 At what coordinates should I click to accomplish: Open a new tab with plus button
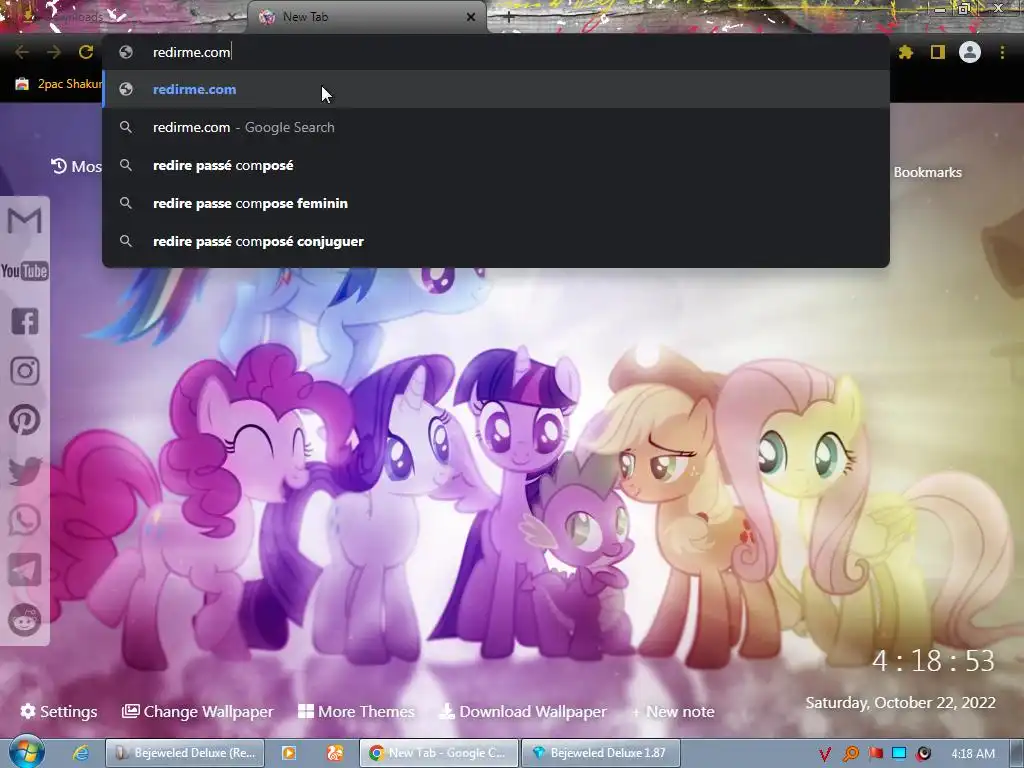point(509,17)
